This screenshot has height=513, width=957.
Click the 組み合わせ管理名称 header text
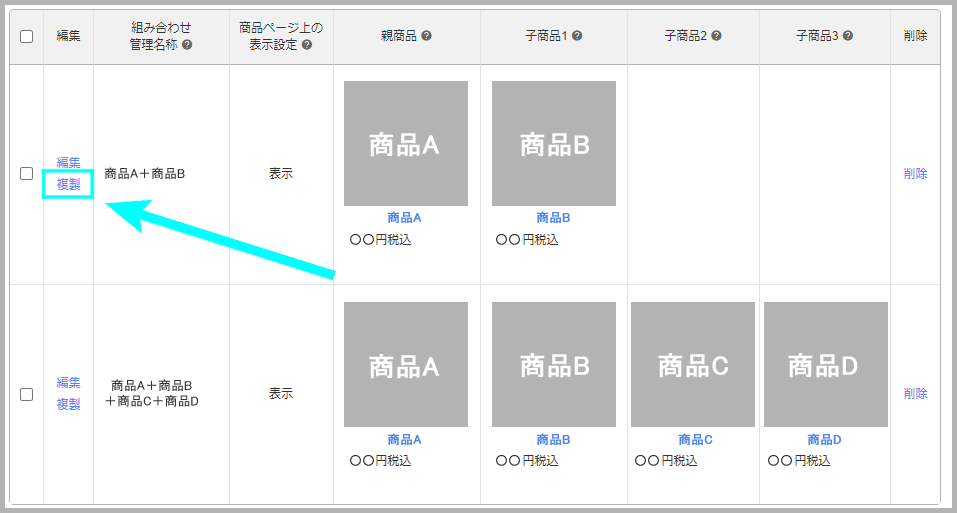[161, 36]
